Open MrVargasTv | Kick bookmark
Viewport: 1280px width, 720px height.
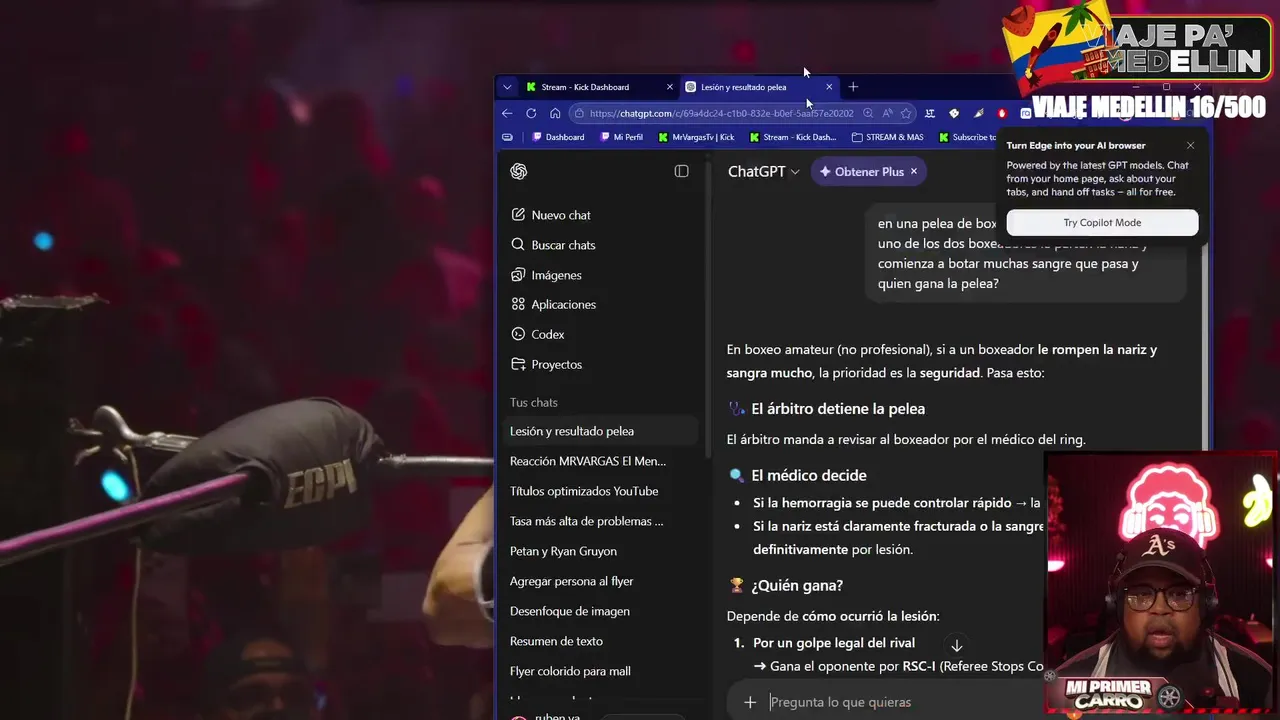pyautogui.click(x=696, y=137)
